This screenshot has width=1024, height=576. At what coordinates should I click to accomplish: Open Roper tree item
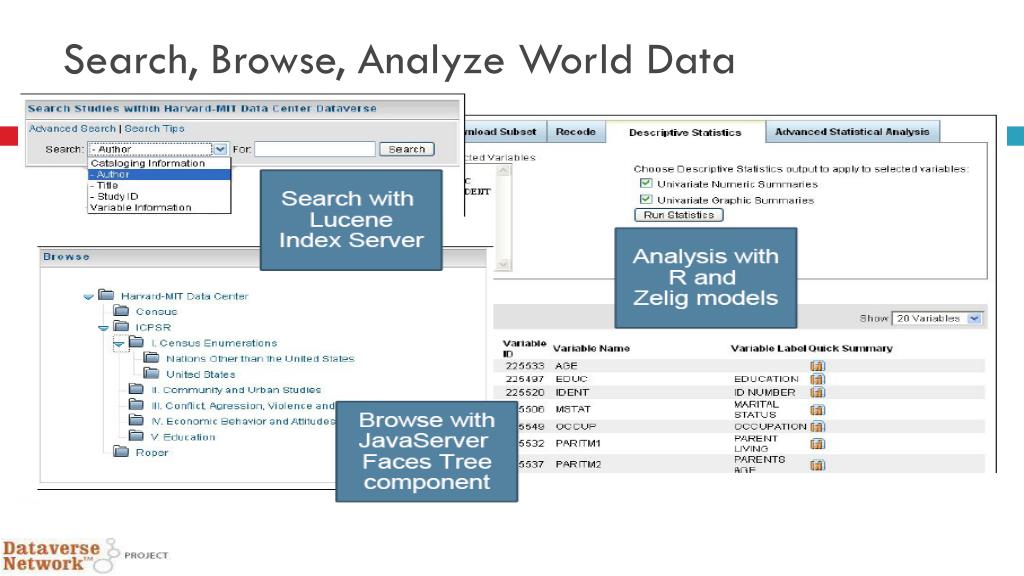coord(152,453)
